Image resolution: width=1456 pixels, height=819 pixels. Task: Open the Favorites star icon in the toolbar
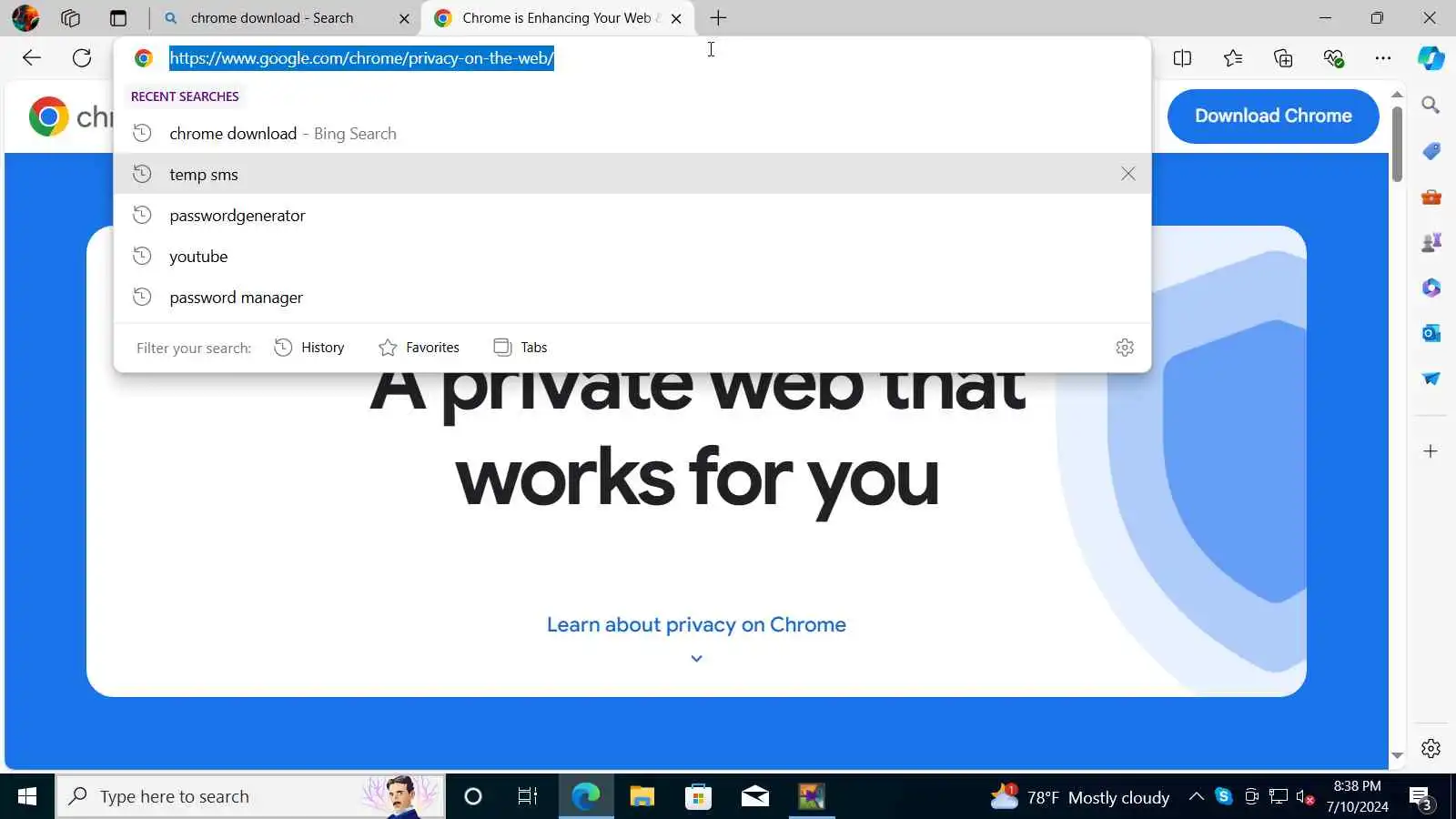[1233, 58]
